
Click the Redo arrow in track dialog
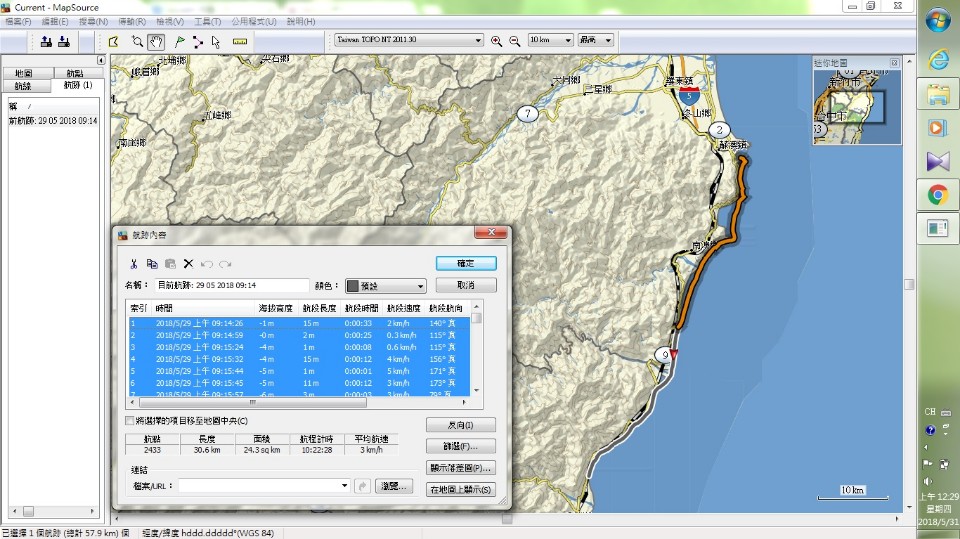click(225, 264)
